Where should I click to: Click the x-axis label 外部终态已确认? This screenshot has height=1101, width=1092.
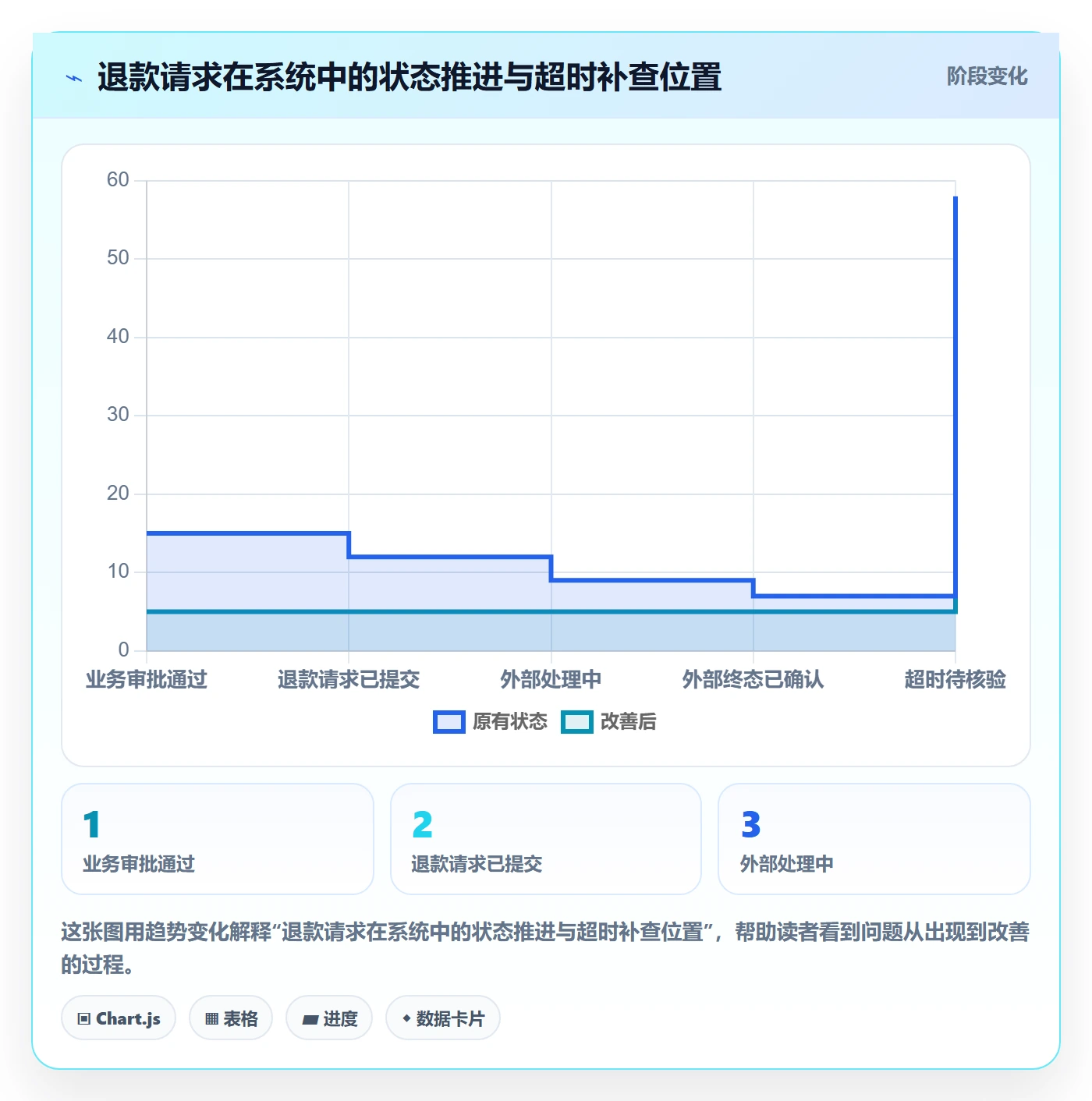(753, 680)
